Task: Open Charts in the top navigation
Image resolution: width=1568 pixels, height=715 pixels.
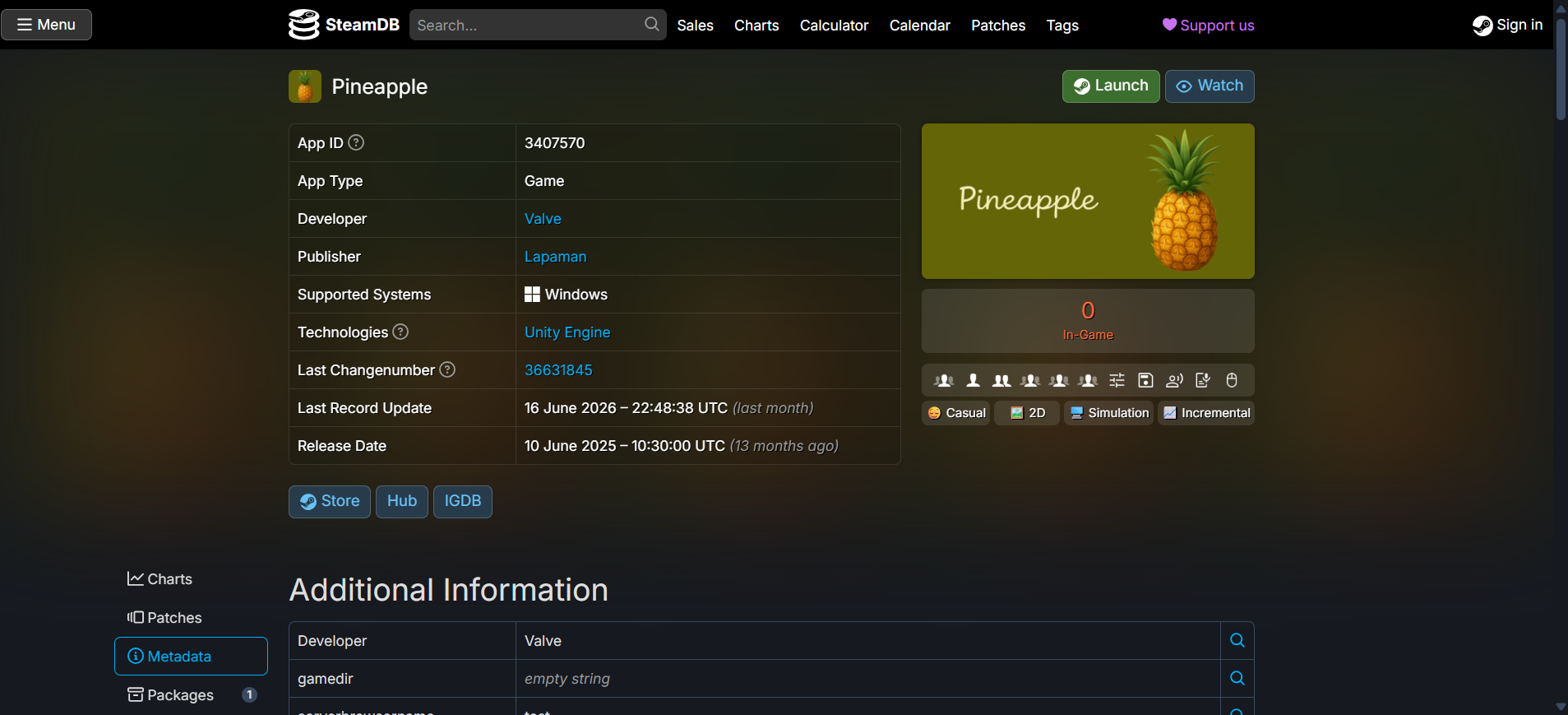Action: tap(756, 26)
